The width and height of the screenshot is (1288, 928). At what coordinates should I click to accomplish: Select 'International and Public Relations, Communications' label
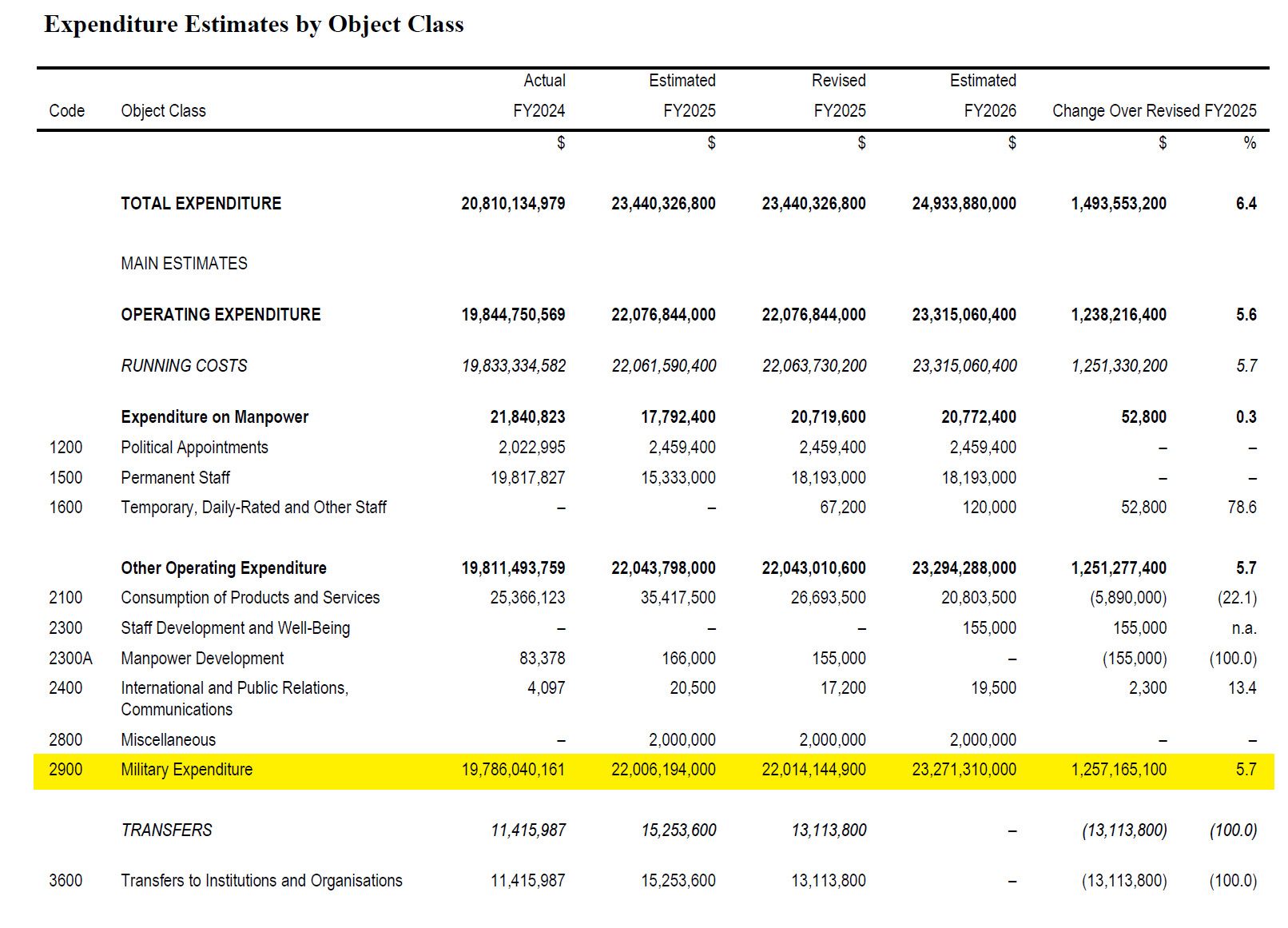click(234, 699)
